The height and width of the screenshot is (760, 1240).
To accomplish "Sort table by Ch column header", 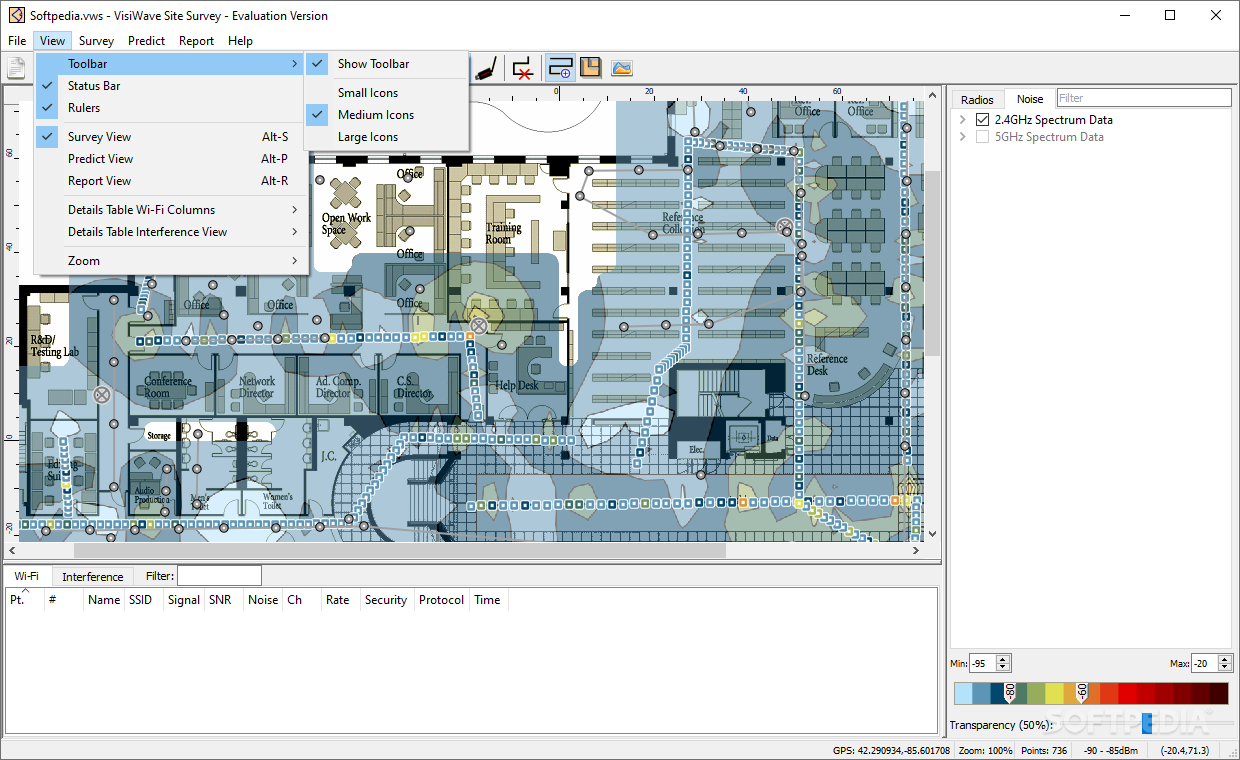I will (x=303, y=600).
